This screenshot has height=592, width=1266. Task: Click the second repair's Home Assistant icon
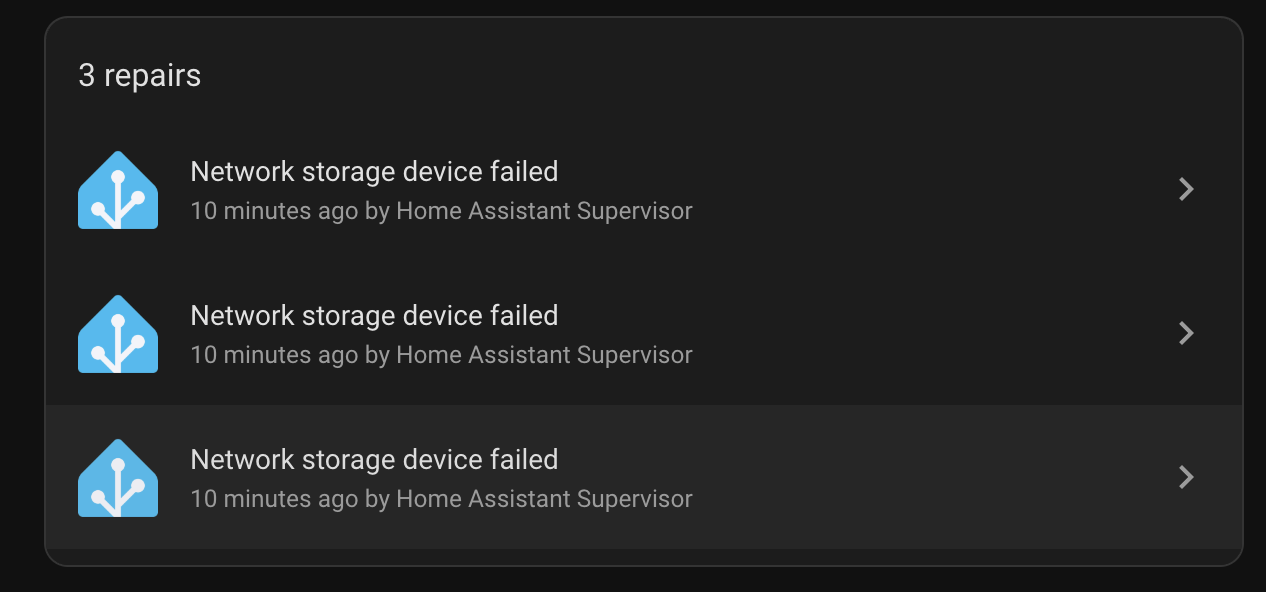pyautogui.click(x=118, y=334)
